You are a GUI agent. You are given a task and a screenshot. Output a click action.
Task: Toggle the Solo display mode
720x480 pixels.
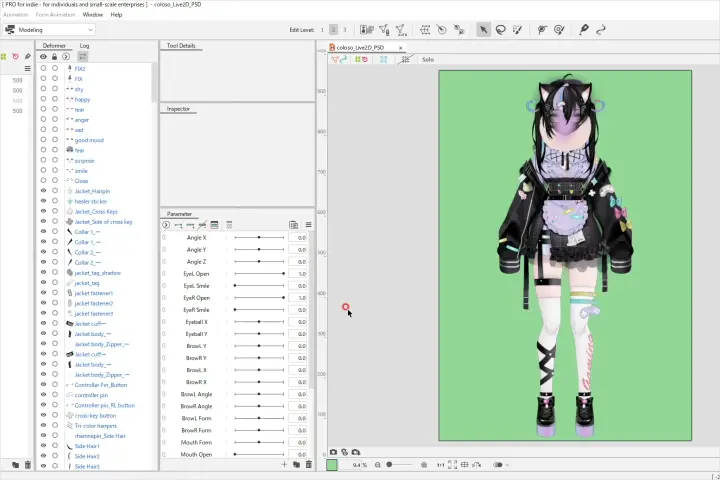(428, 60)
